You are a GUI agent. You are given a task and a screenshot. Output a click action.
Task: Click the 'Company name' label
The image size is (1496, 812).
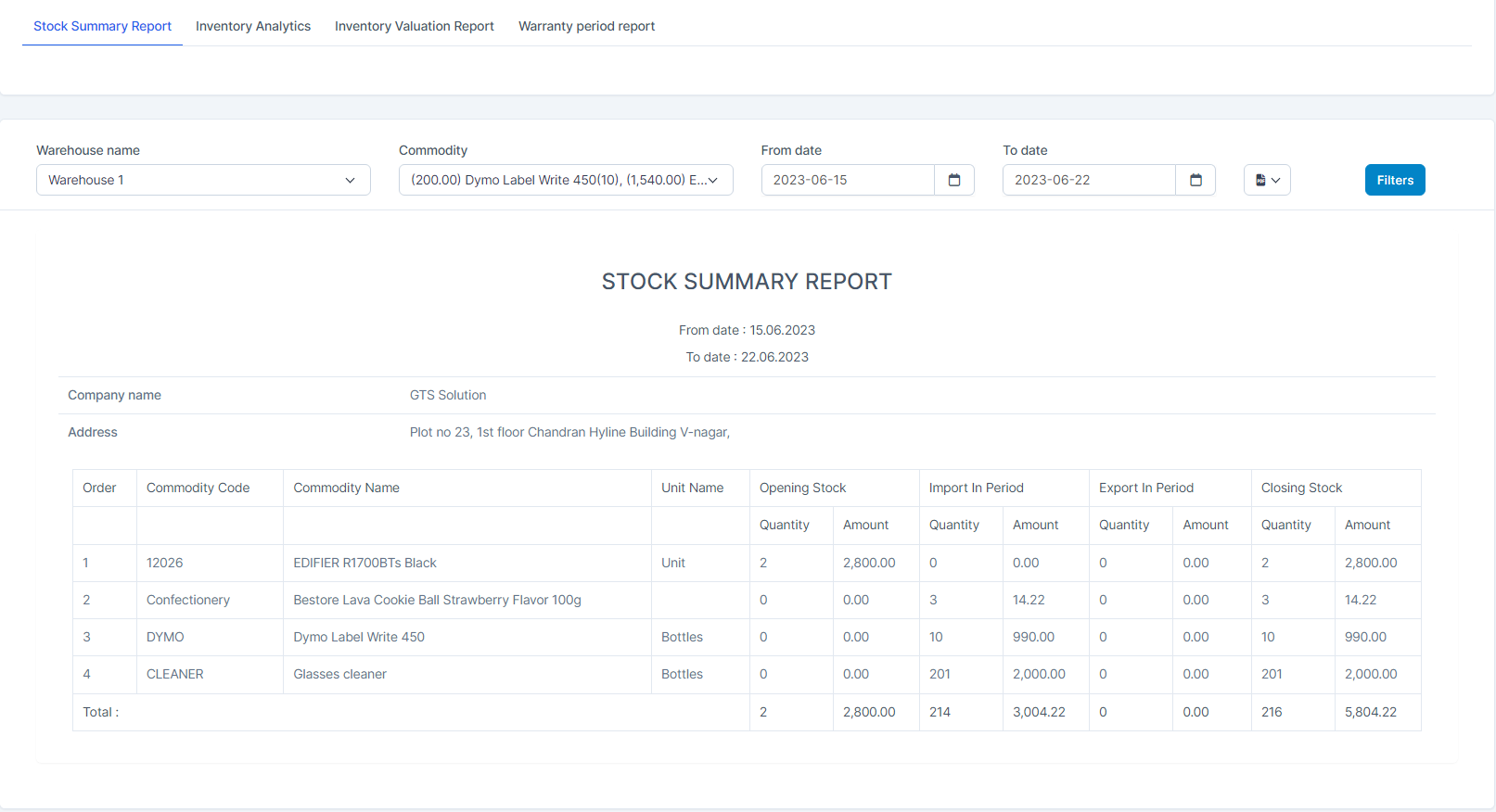click(x=114, y=395)
